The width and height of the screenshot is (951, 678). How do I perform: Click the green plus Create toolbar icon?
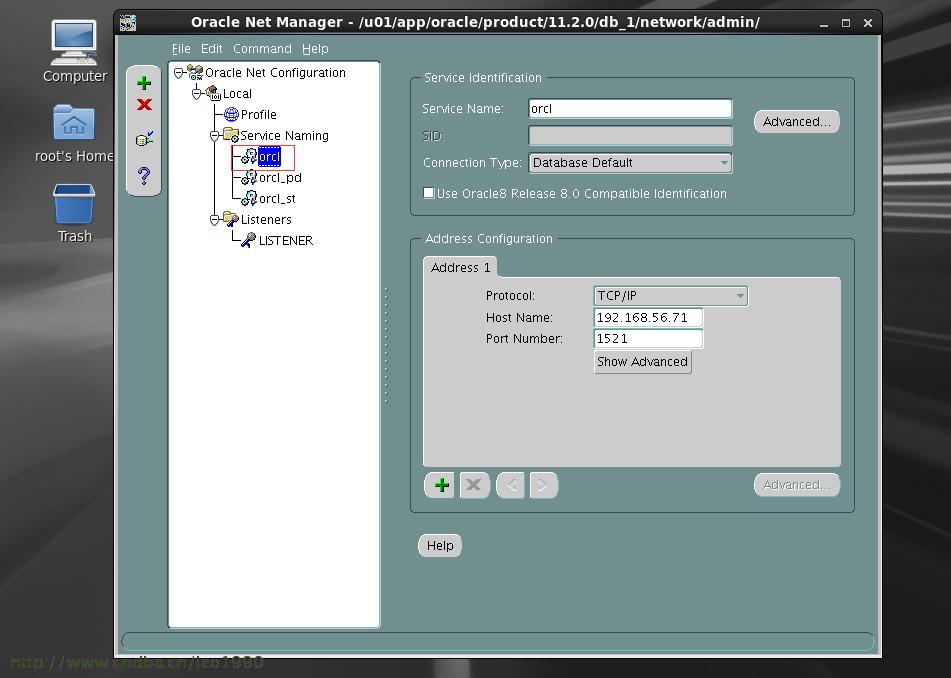click(x=144, y=82)
